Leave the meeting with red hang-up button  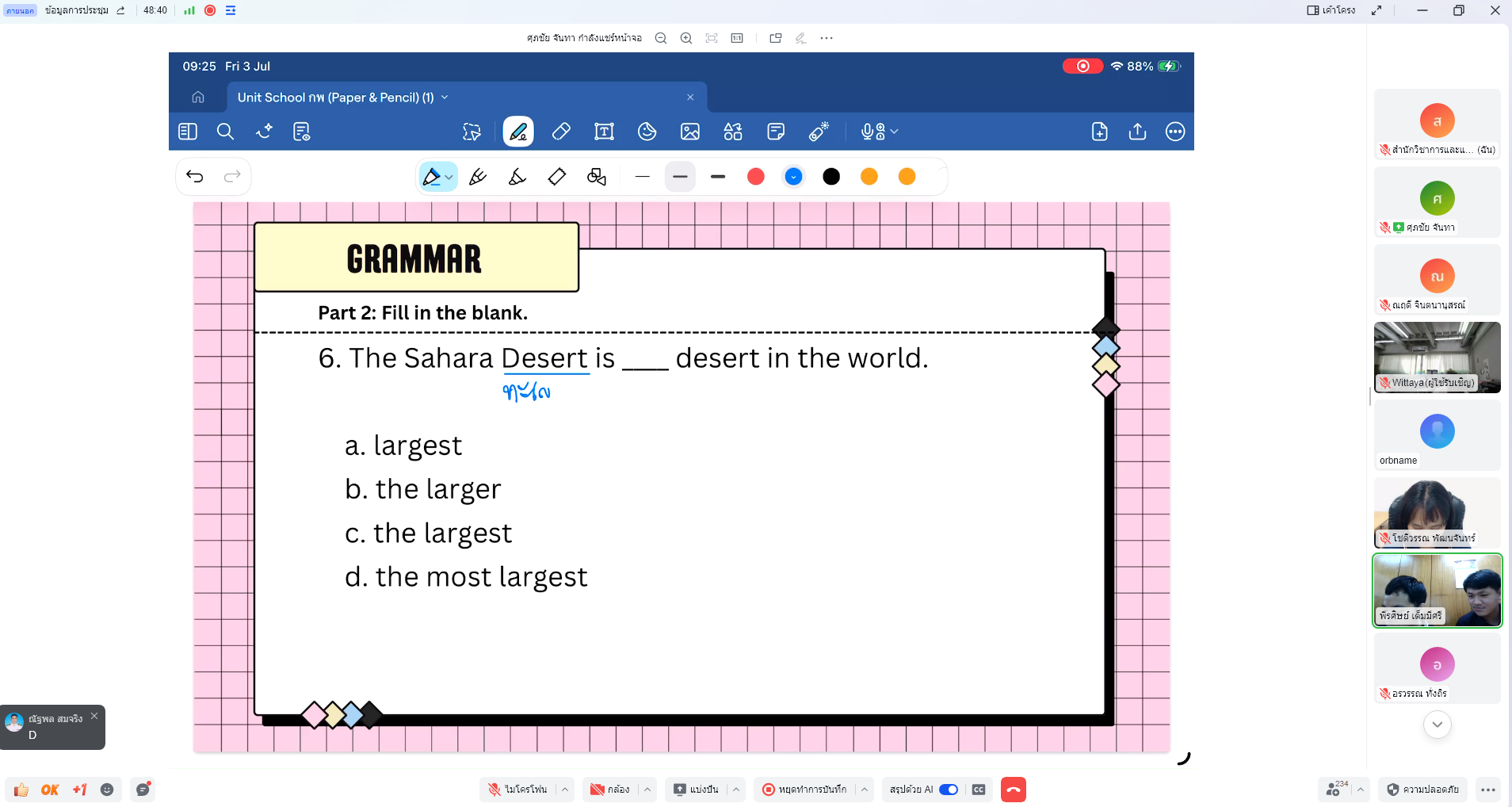pyautogui.click(x=1014, y=790)
